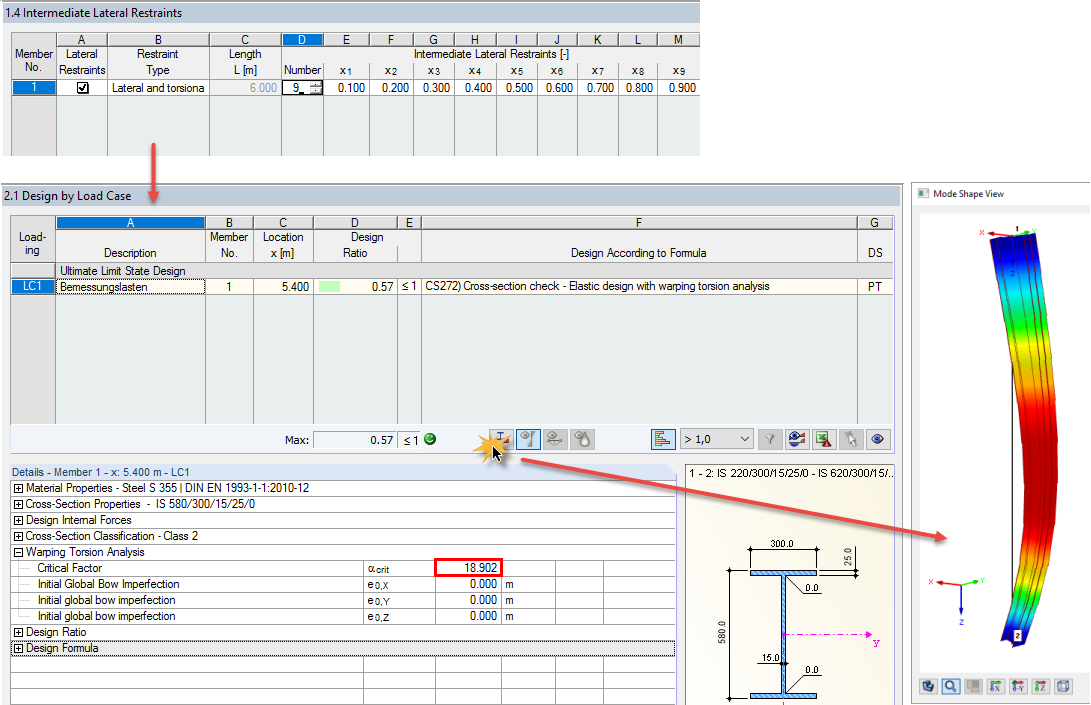Viewport: 1091px width, 705px height.
Task: Show isometric view of mode shape
Action: click(x=1063, y=686)
